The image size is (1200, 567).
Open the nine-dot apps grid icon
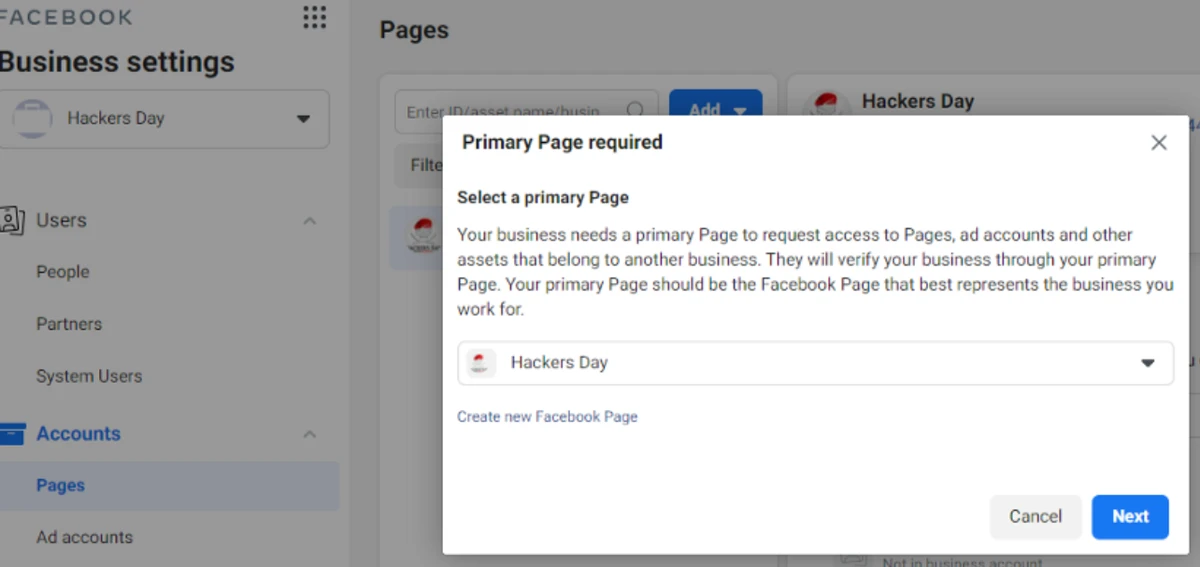pos(314,17)
